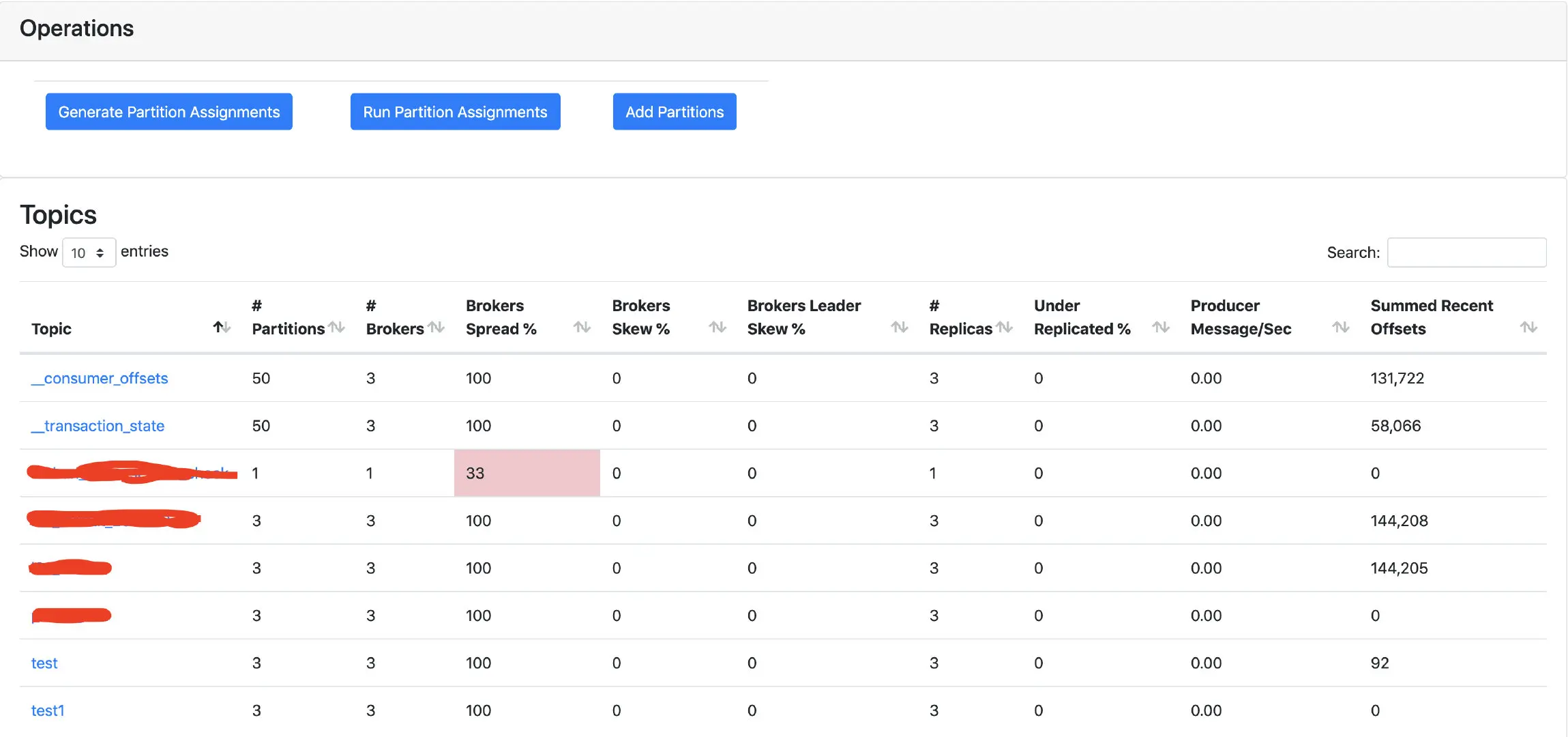Open the test topic link
The image size is (1568, 737).
coord(44,663)
